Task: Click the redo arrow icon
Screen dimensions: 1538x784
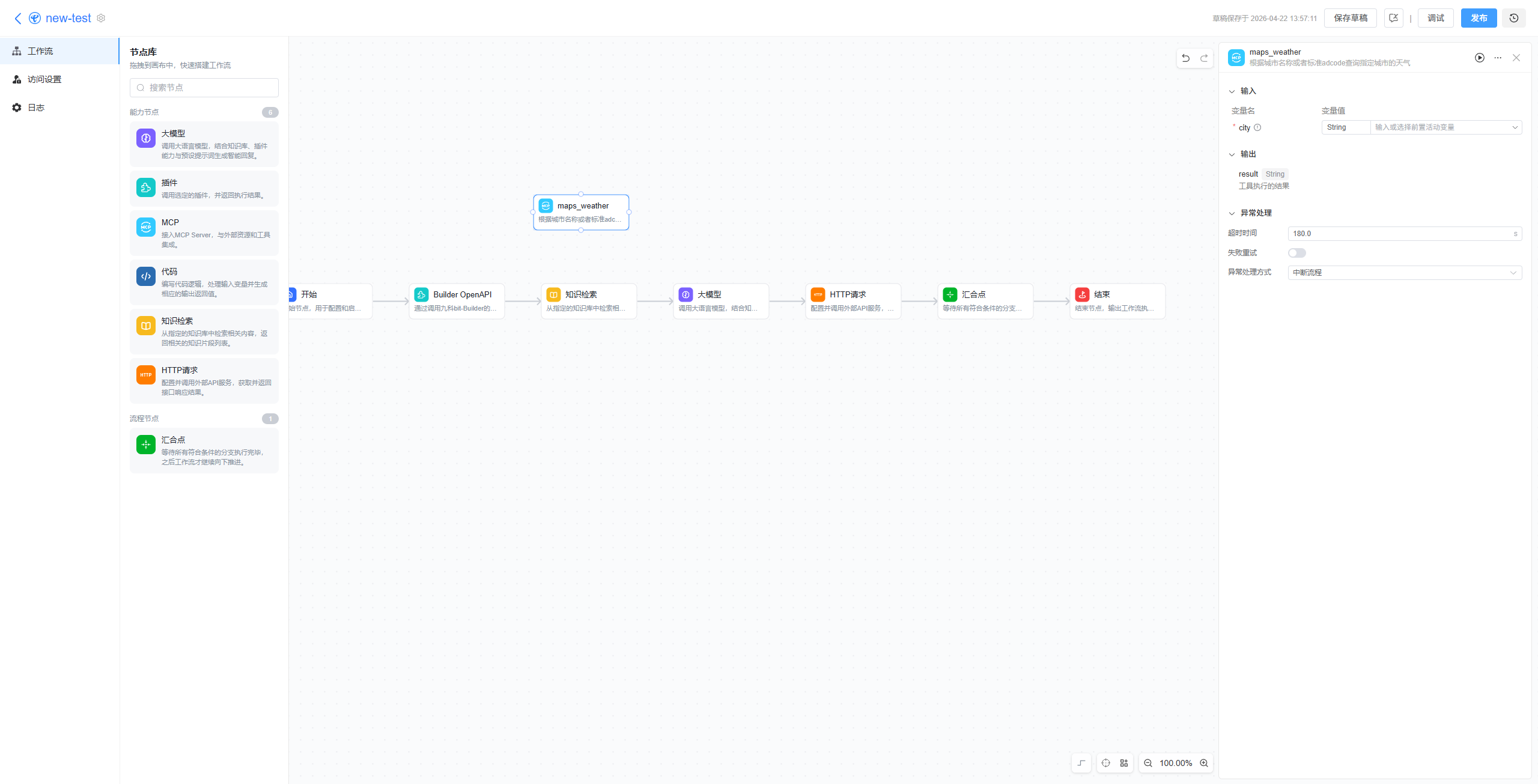Action: pyautogui.click(x=1204, y=58)
